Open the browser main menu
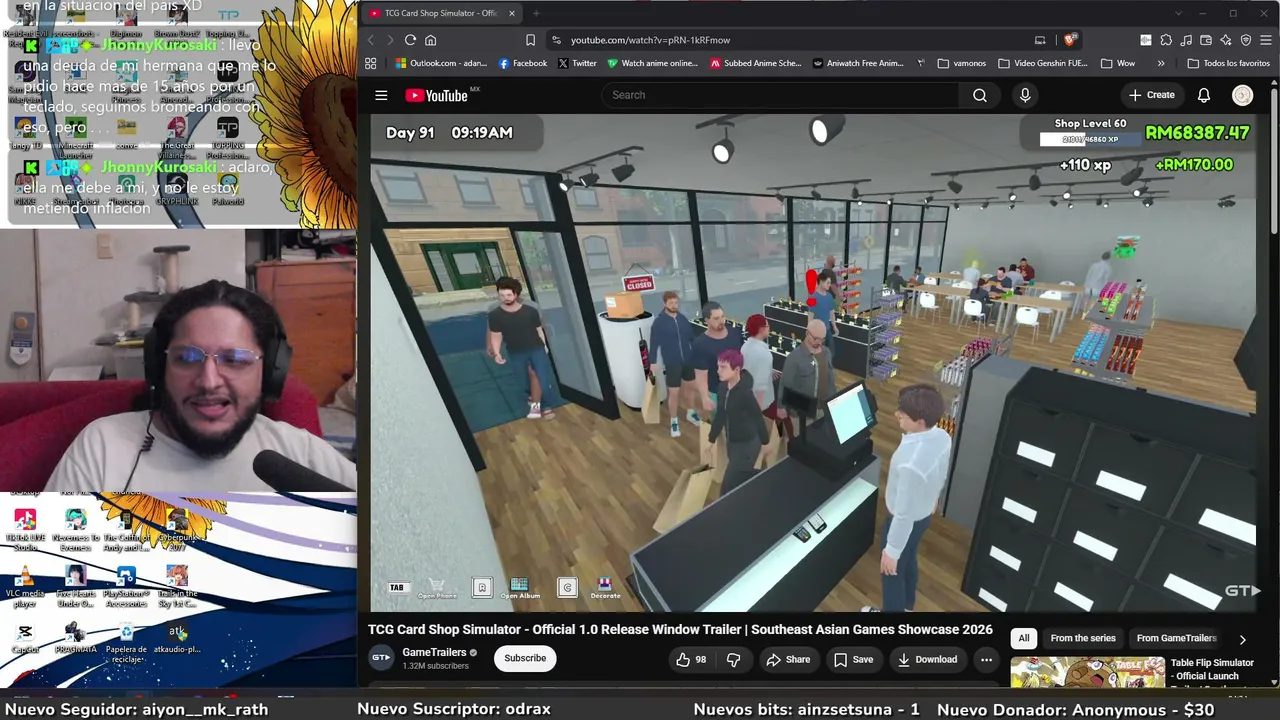 (1265, 40)
